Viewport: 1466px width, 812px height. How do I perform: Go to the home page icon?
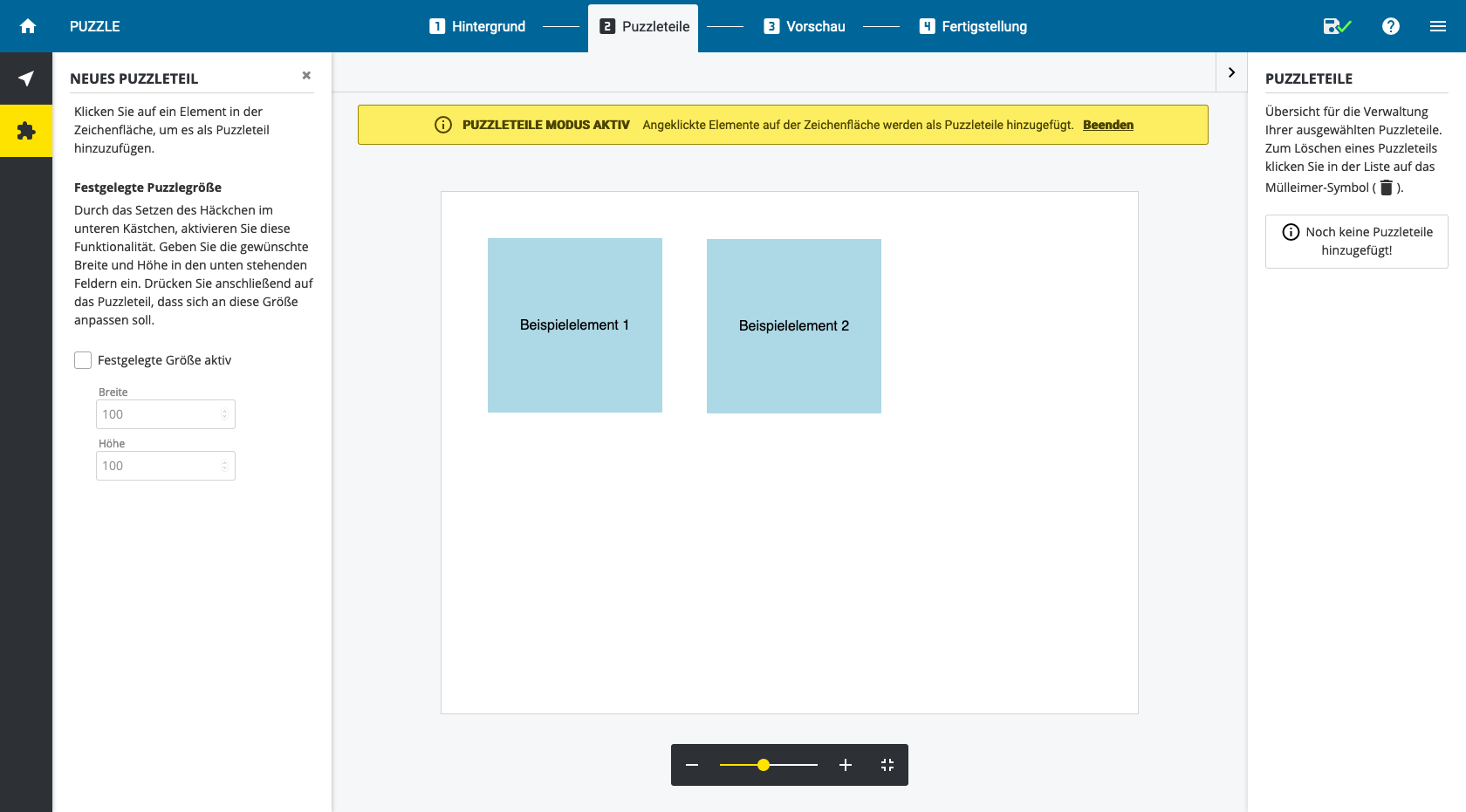(x=28, y=26)
